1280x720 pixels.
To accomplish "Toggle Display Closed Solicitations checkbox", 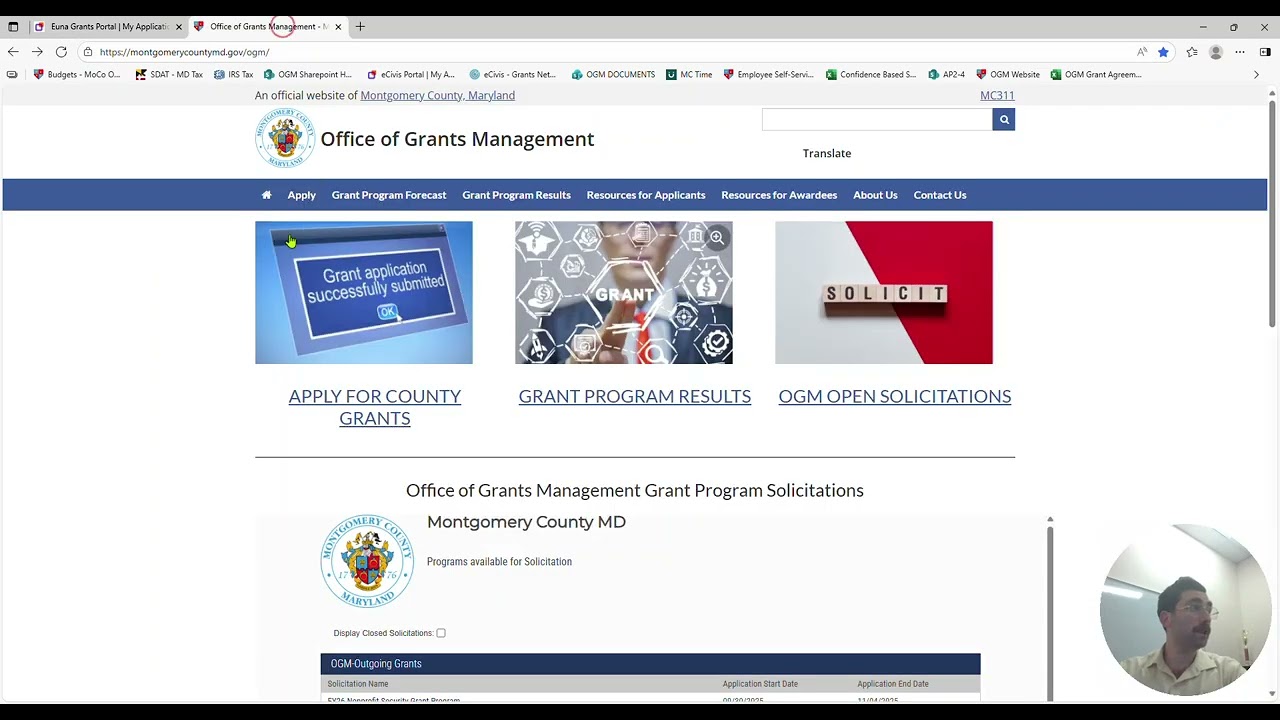I will 441,633.
